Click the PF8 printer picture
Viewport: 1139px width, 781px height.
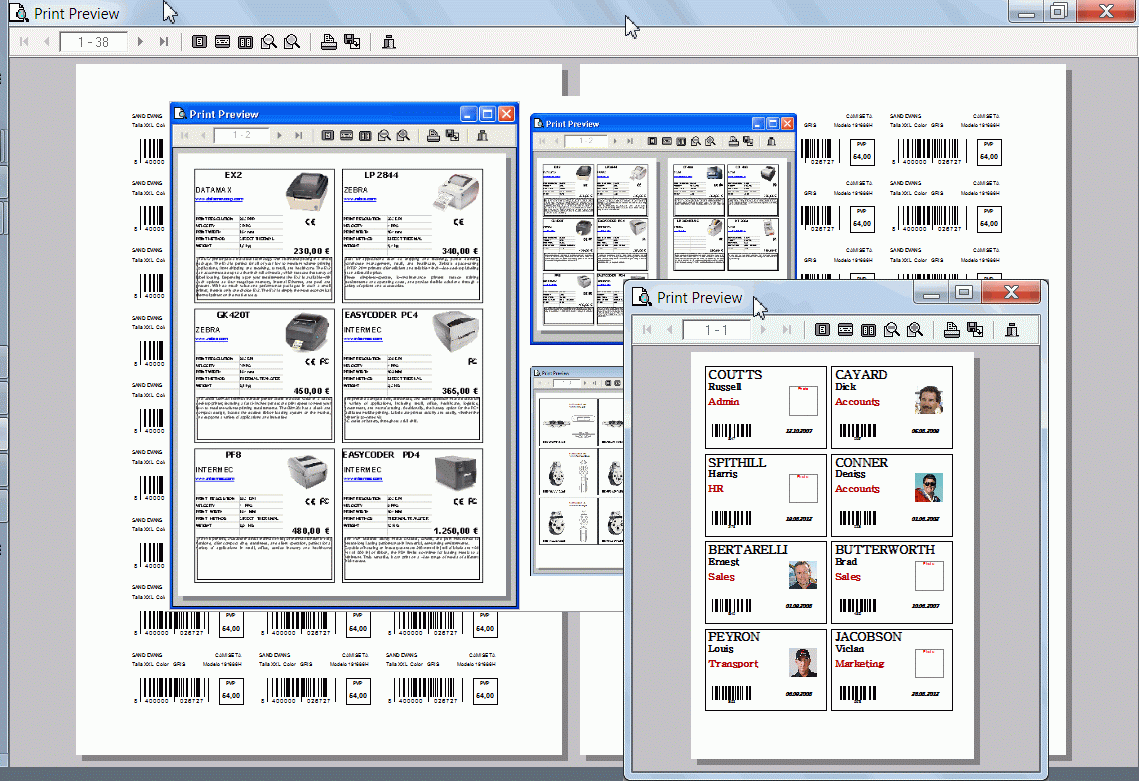click(307, 472)
